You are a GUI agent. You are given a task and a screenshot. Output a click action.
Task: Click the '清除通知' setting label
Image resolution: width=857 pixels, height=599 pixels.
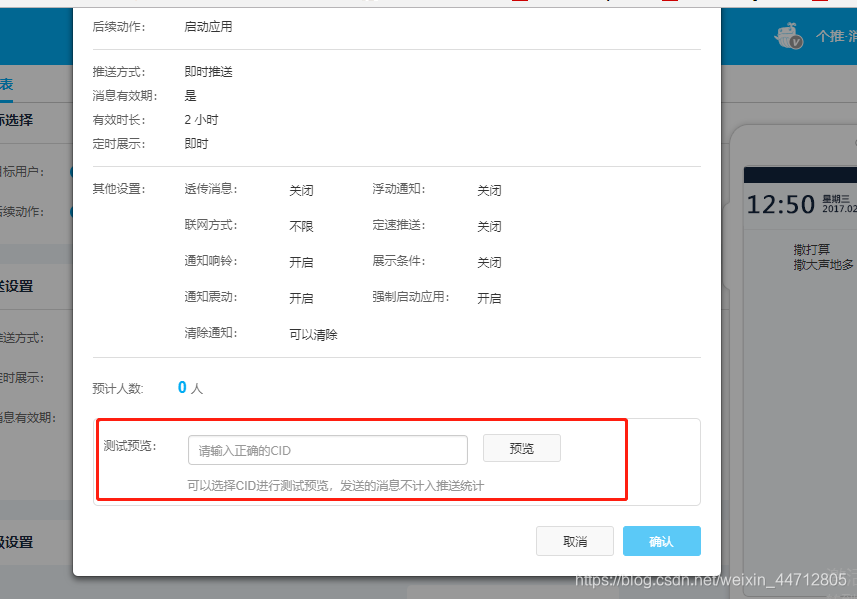[x=210, y=333]
